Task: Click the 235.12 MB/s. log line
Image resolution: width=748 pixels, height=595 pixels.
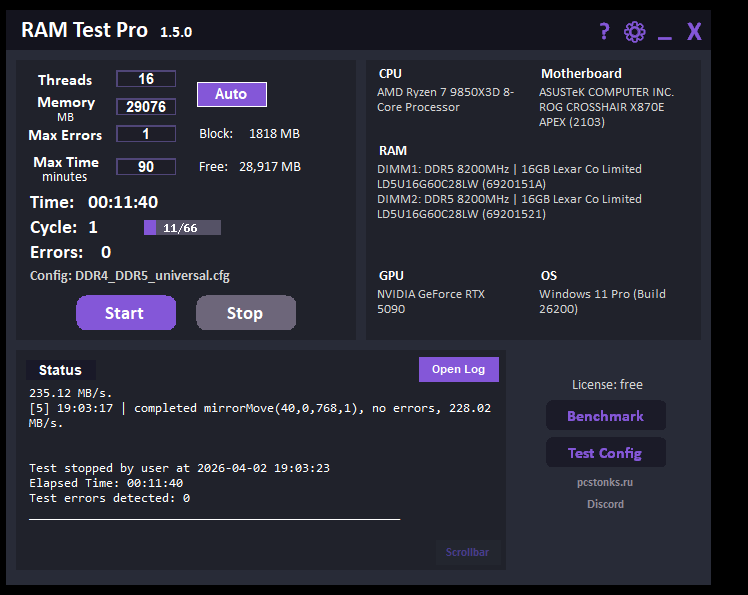Action: coord(71,393)
